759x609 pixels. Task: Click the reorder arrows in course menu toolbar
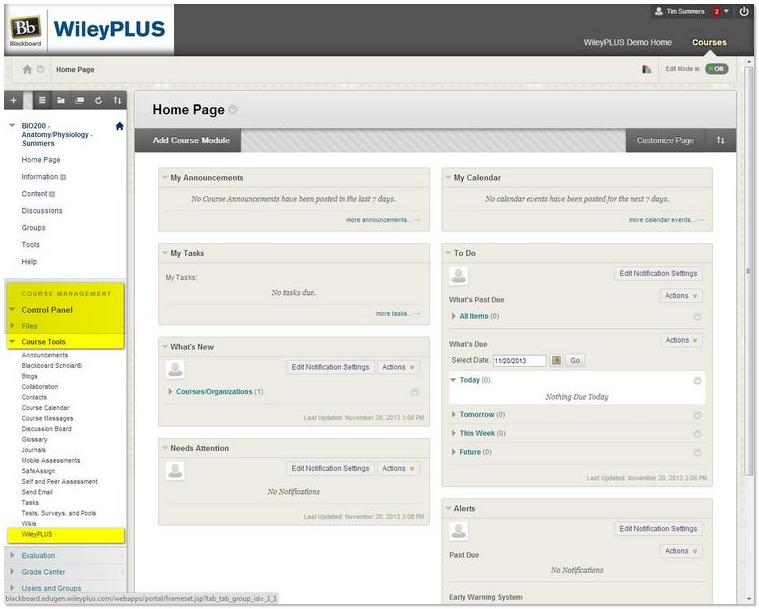117,100
